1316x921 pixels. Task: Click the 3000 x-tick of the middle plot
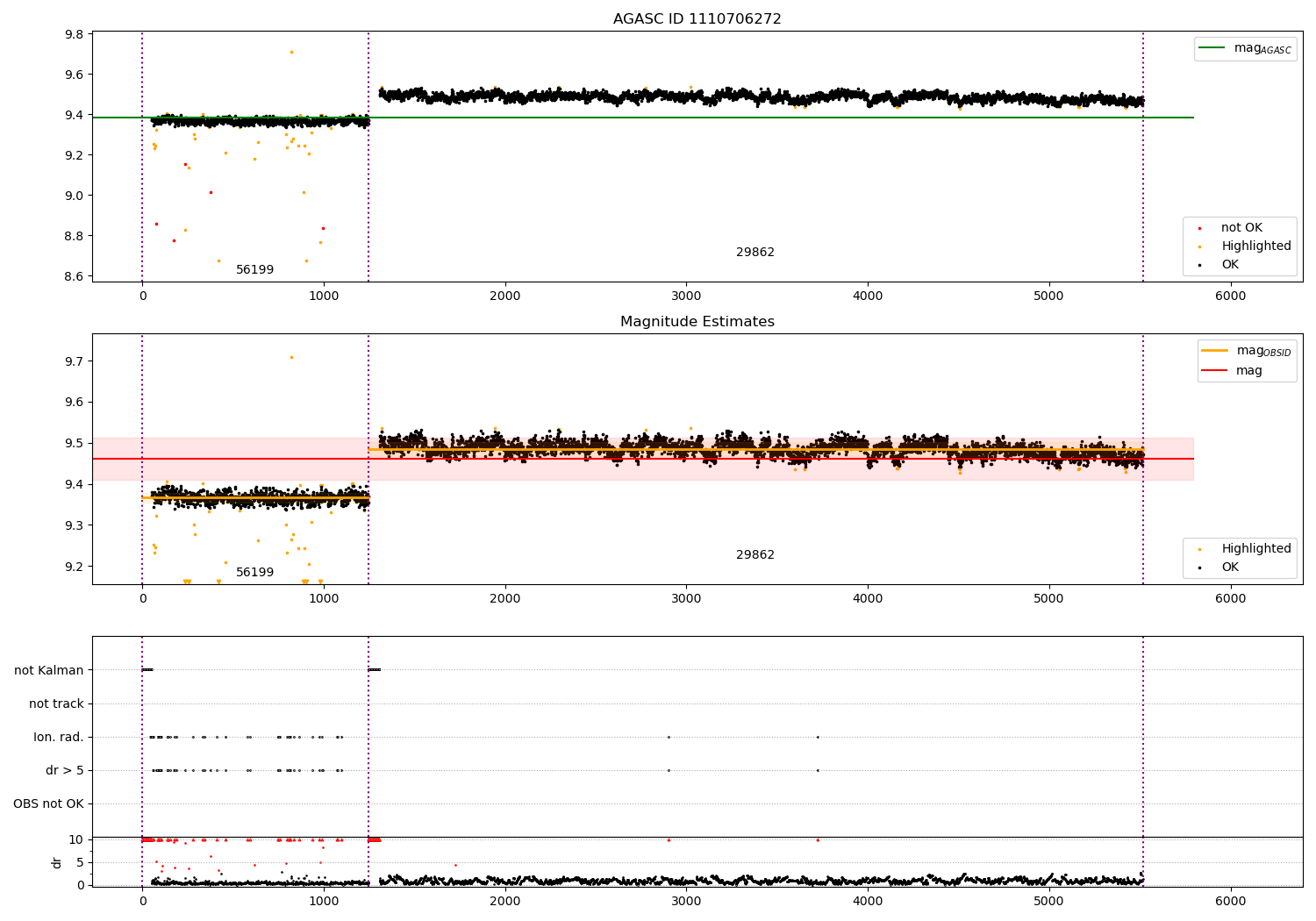(x=686, y=599)
